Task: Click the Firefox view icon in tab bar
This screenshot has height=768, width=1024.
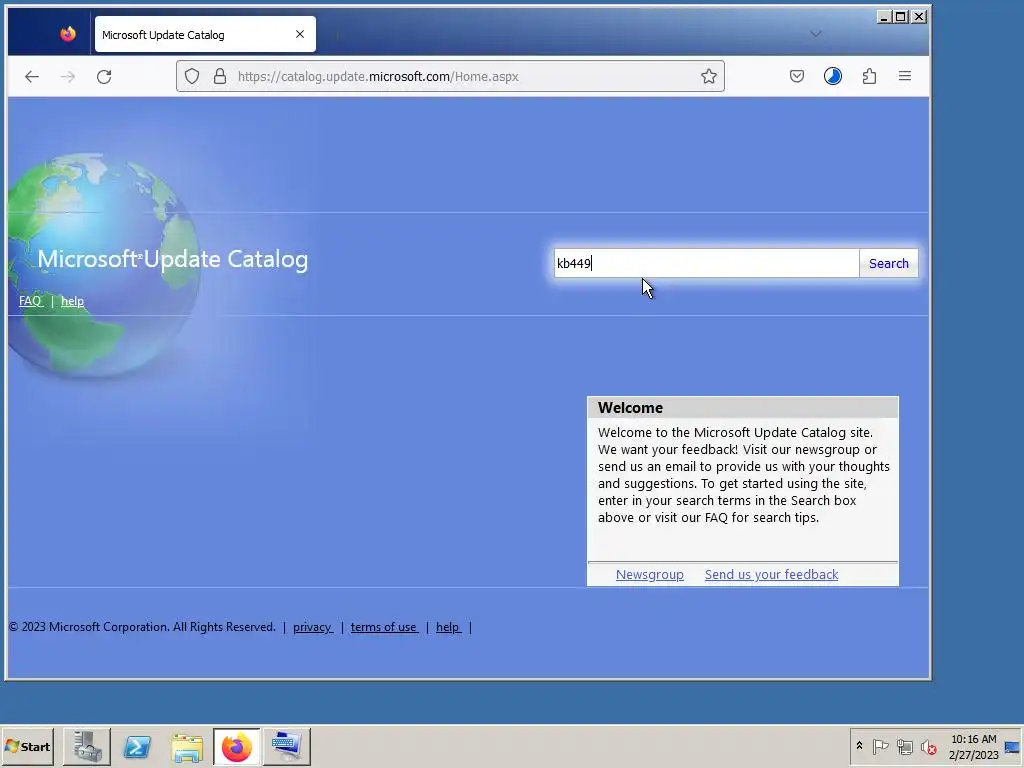Action: point(68,34)
